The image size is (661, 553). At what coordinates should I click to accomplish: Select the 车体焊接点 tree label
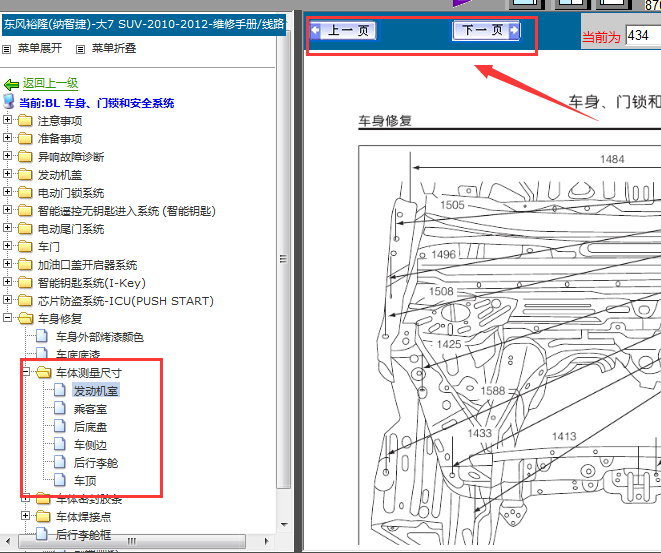83,517
